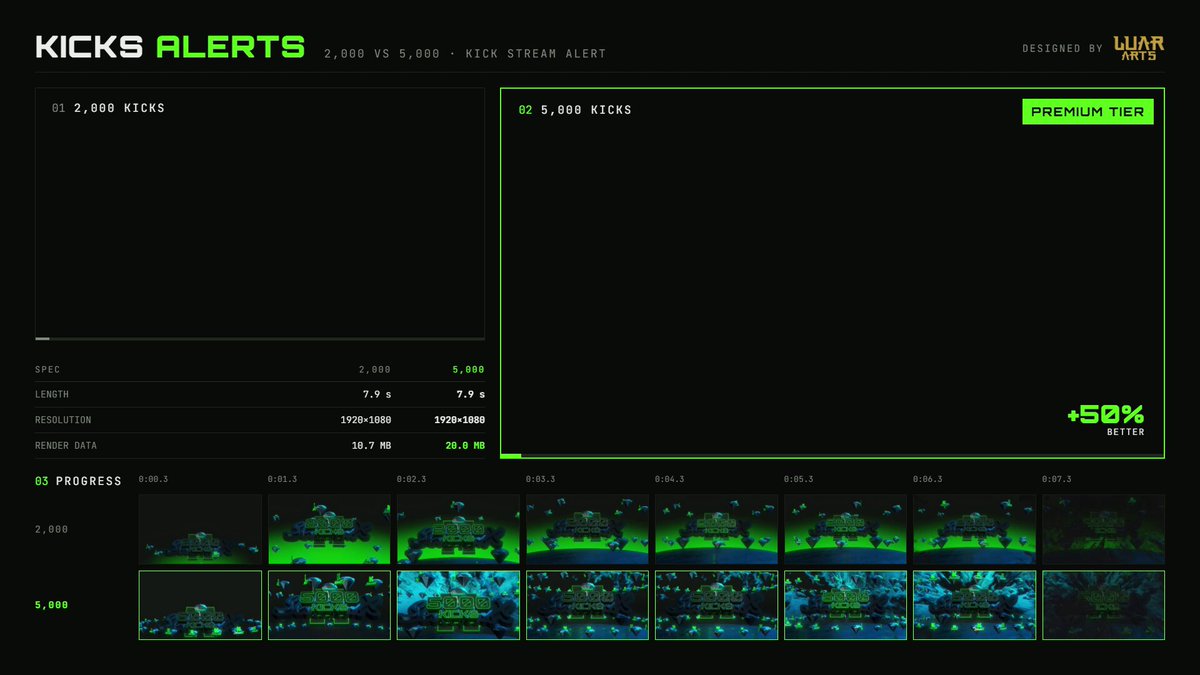Image resolution: width=1200 pixels, height=675 pixels.
Task: Select the "LENGTH" row label
Action: [x=52, y=395]
